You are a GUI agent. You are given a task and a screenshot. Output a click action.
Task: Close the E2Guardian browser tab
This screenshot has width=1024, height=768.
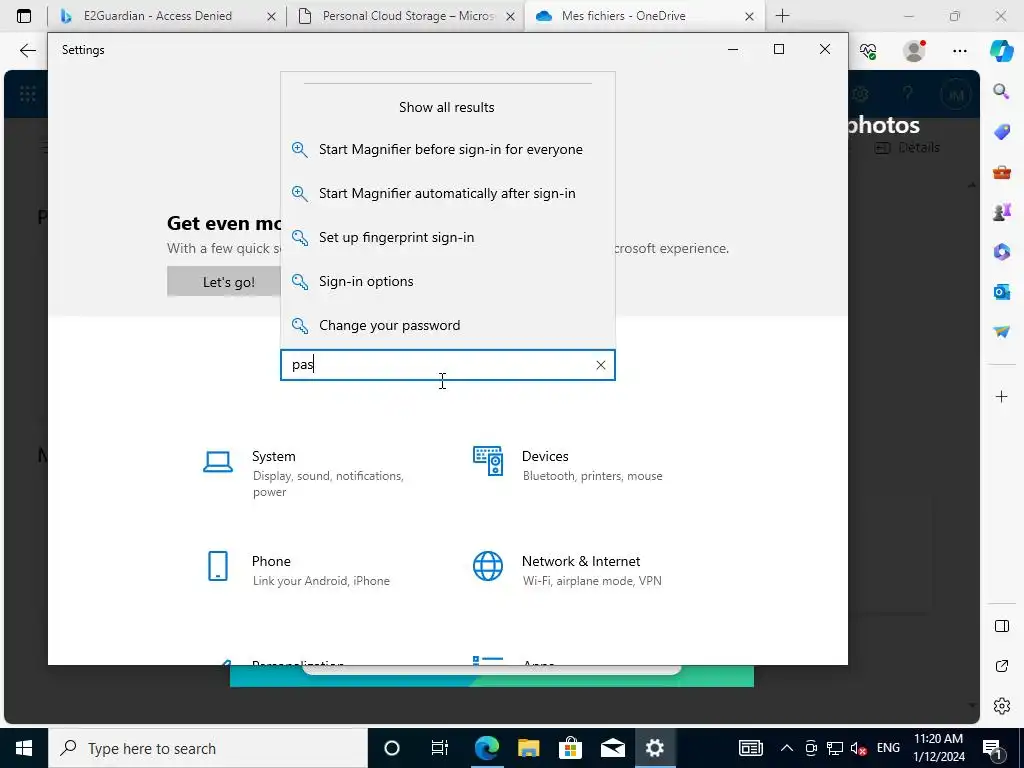[272, 16]
